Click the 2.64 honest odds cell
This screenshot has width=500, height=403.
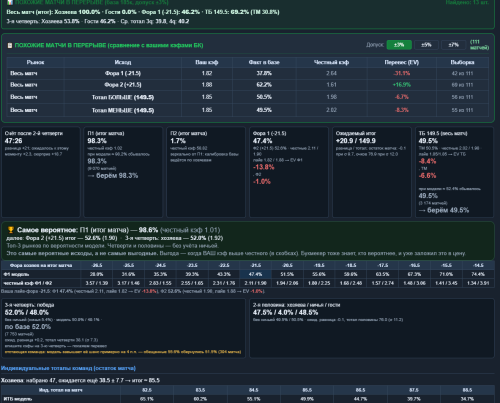[x=331, y=73]
